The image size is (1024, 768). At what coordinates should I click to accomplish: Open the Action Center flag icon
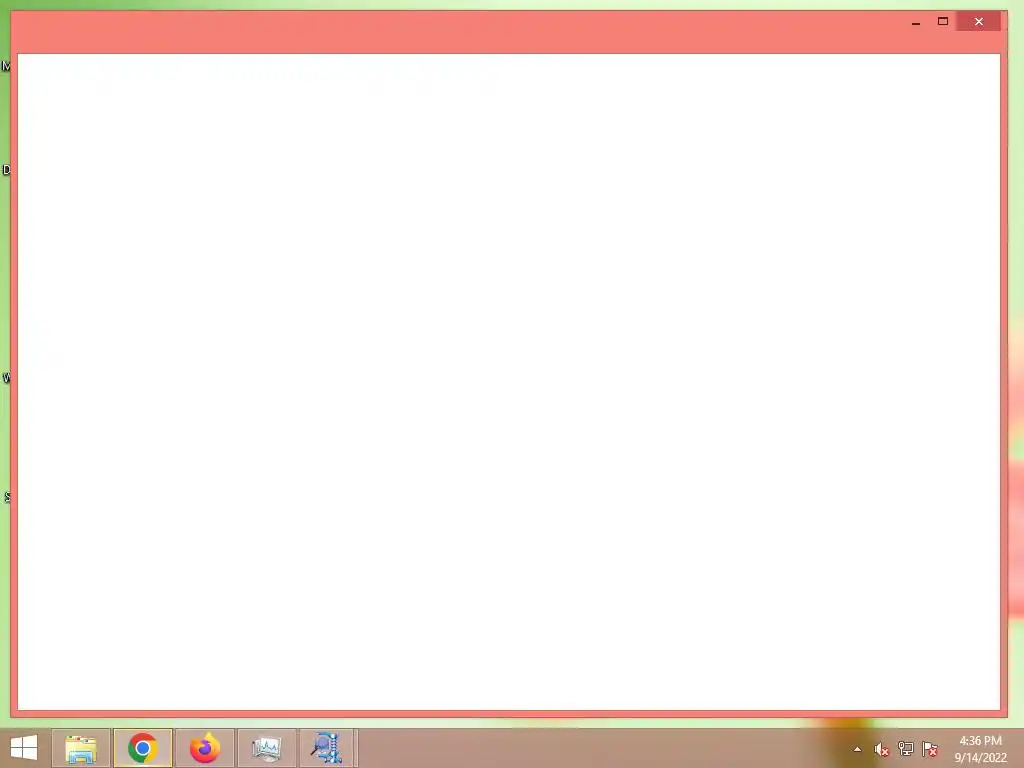929,749
